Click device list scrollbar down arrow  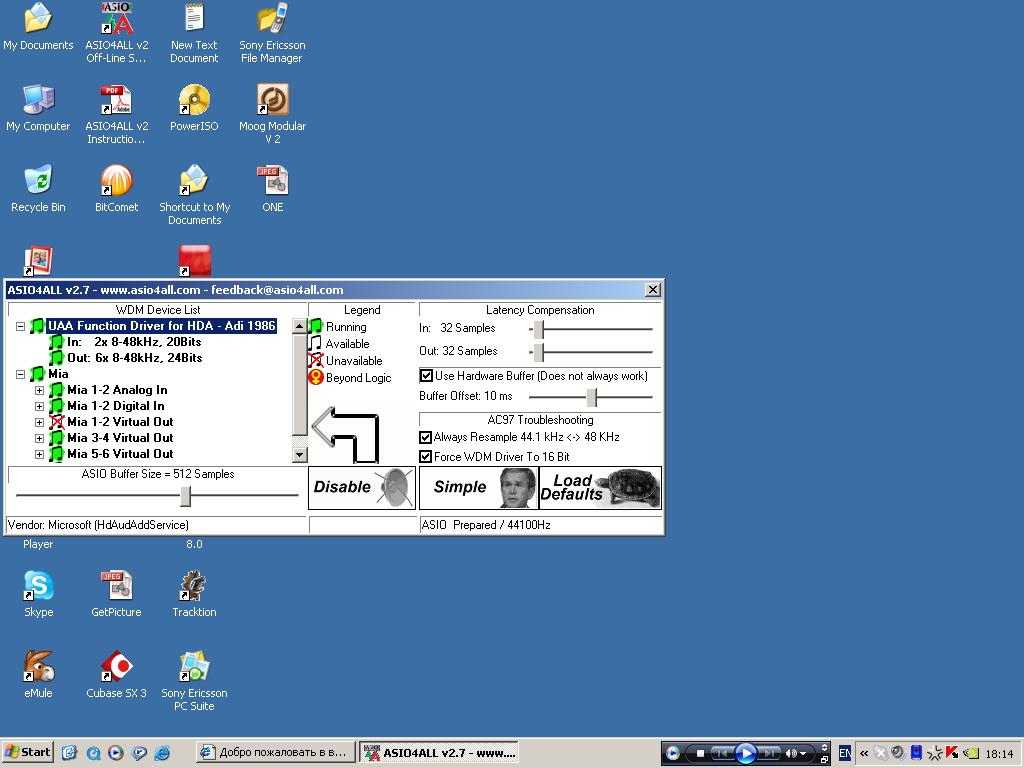[300, 455]
